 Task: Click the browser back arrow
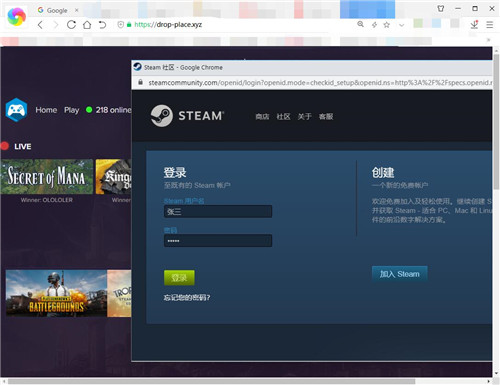(x=40, y=25)
